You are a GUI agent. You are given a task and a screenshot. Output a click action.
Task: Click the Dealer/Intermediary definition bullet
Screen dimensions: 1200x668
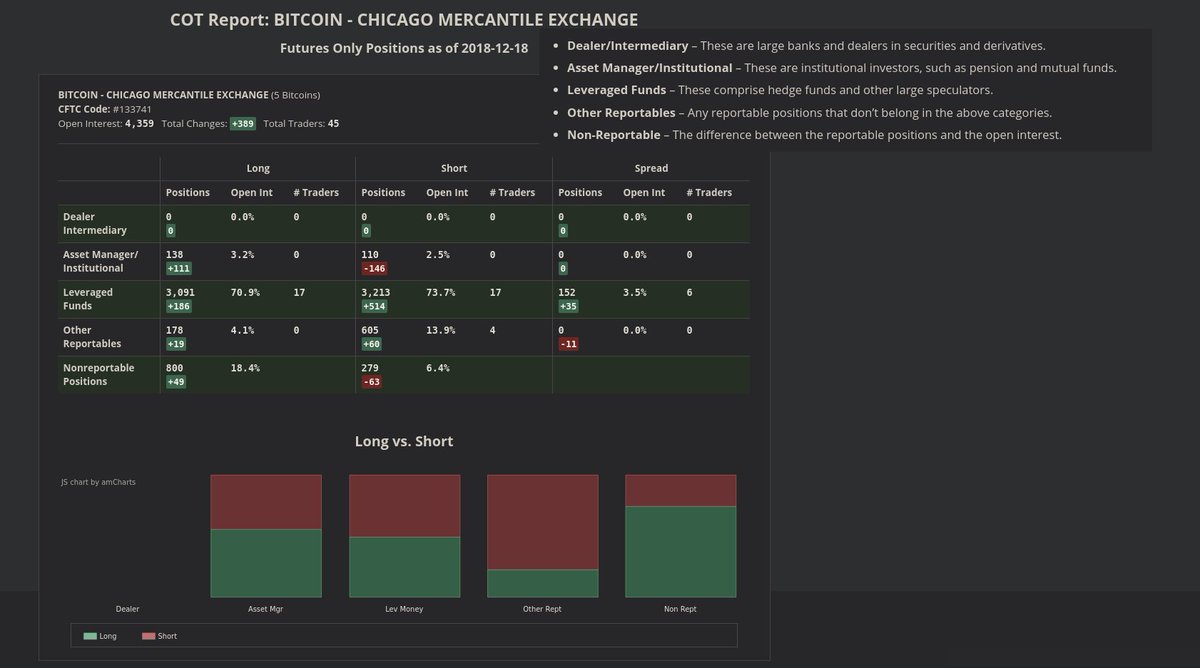tap(806, 46)
